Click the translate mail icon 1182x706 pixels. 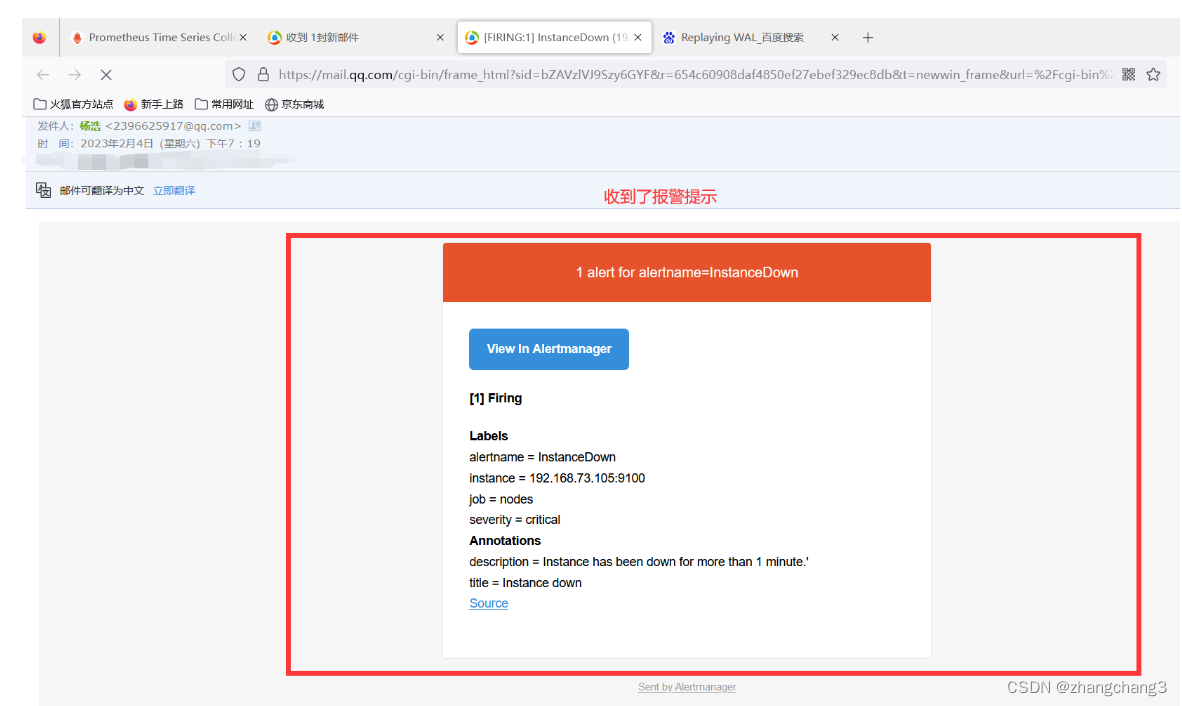pos(44,191)
